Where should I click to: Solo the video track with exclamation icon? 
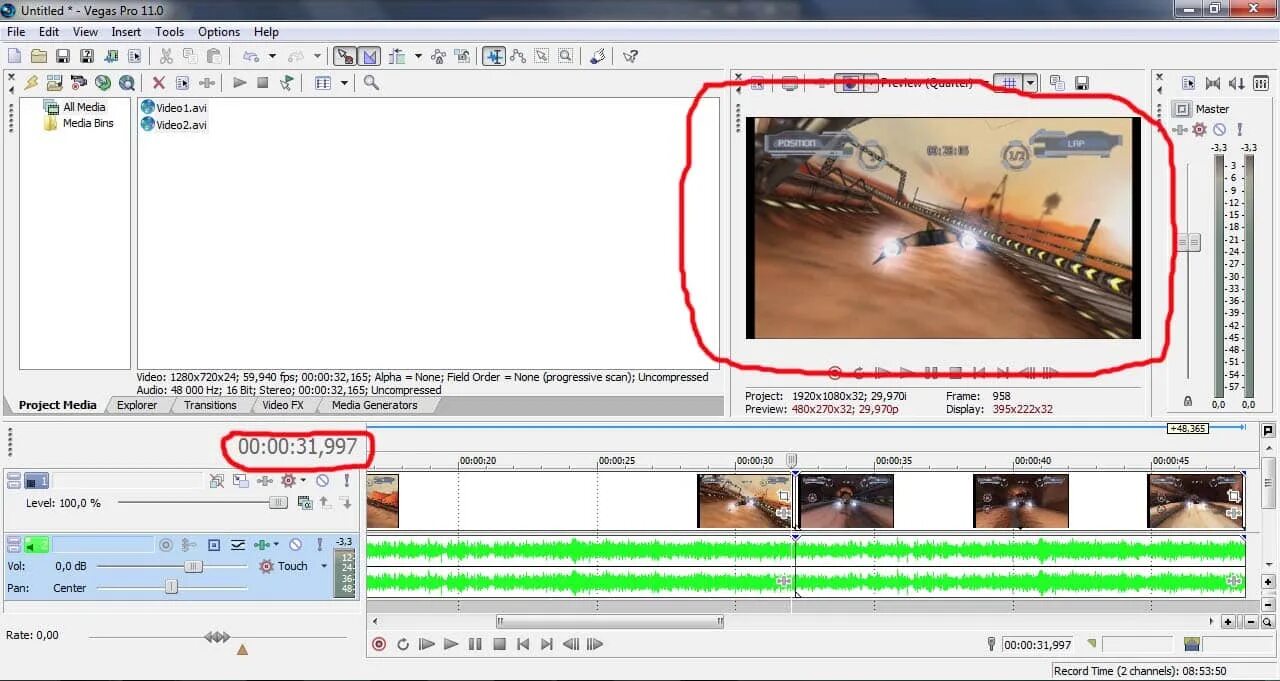pyautogui.click(x=347, y=481)
